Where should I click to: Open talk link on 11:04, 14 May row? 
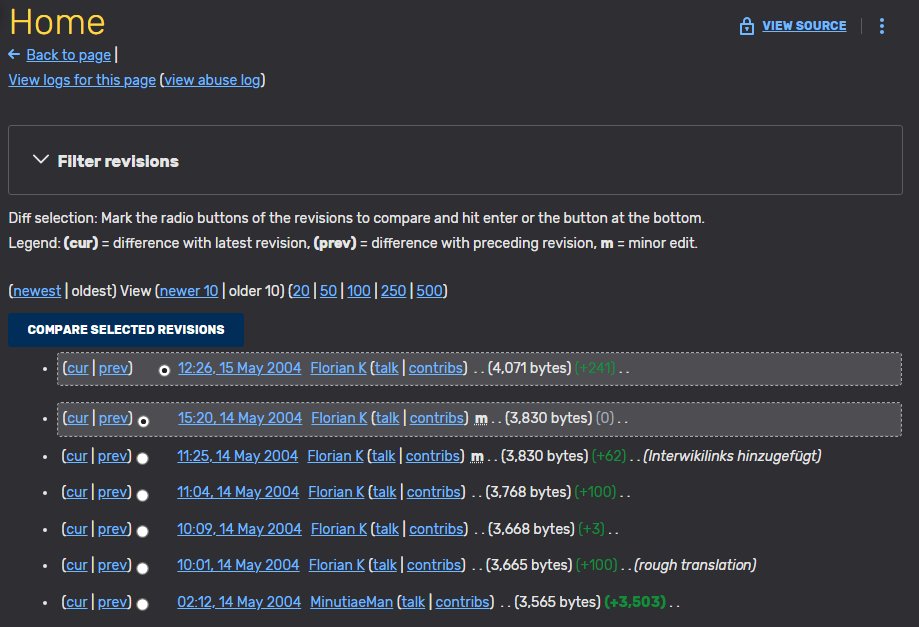point(384,492)
